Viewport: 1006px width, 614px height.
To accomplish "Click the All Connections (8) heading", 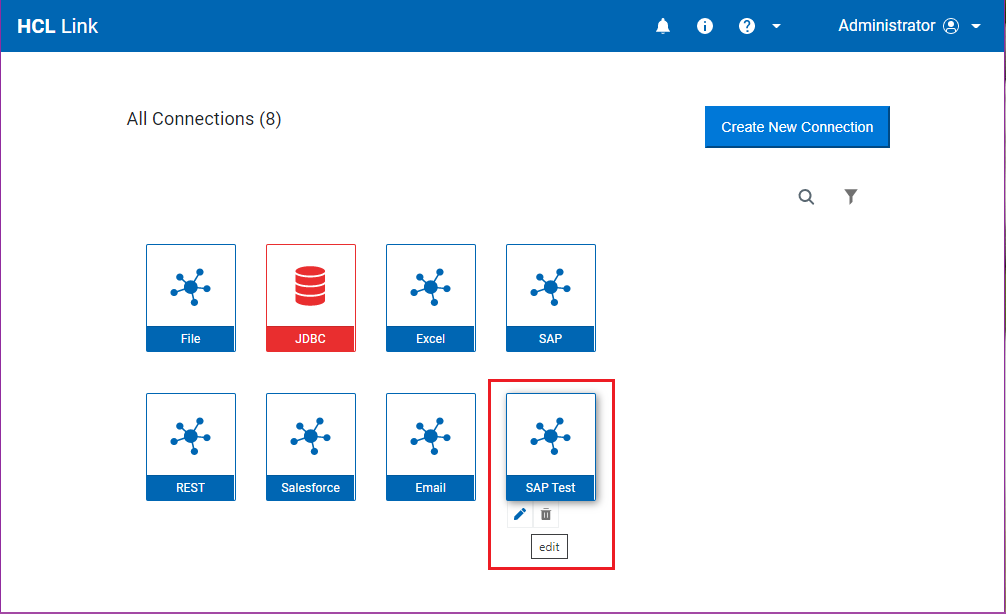I will [204, 119].
